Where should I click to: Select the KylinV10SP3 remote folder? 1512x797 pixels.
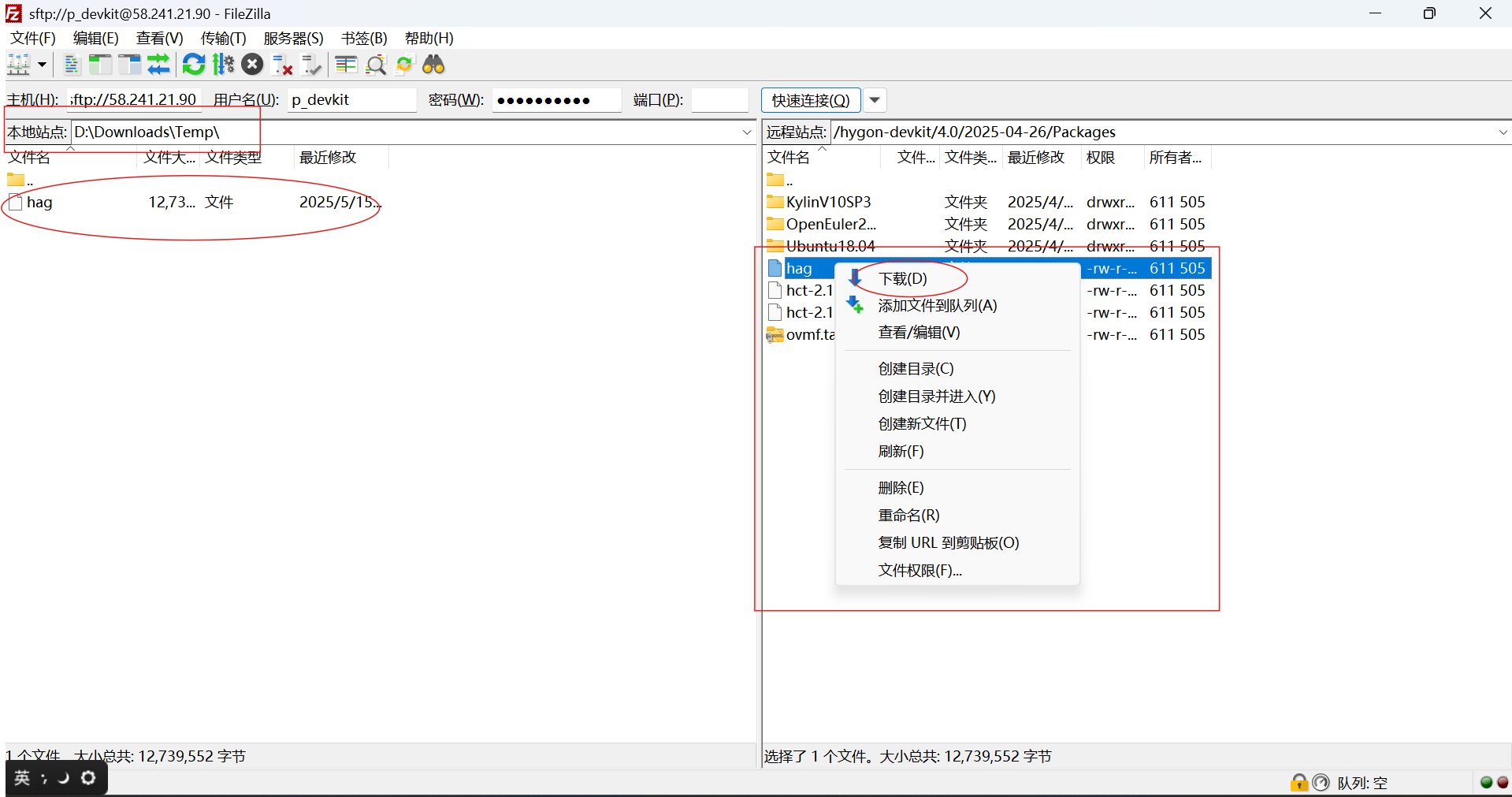[828, 202]
